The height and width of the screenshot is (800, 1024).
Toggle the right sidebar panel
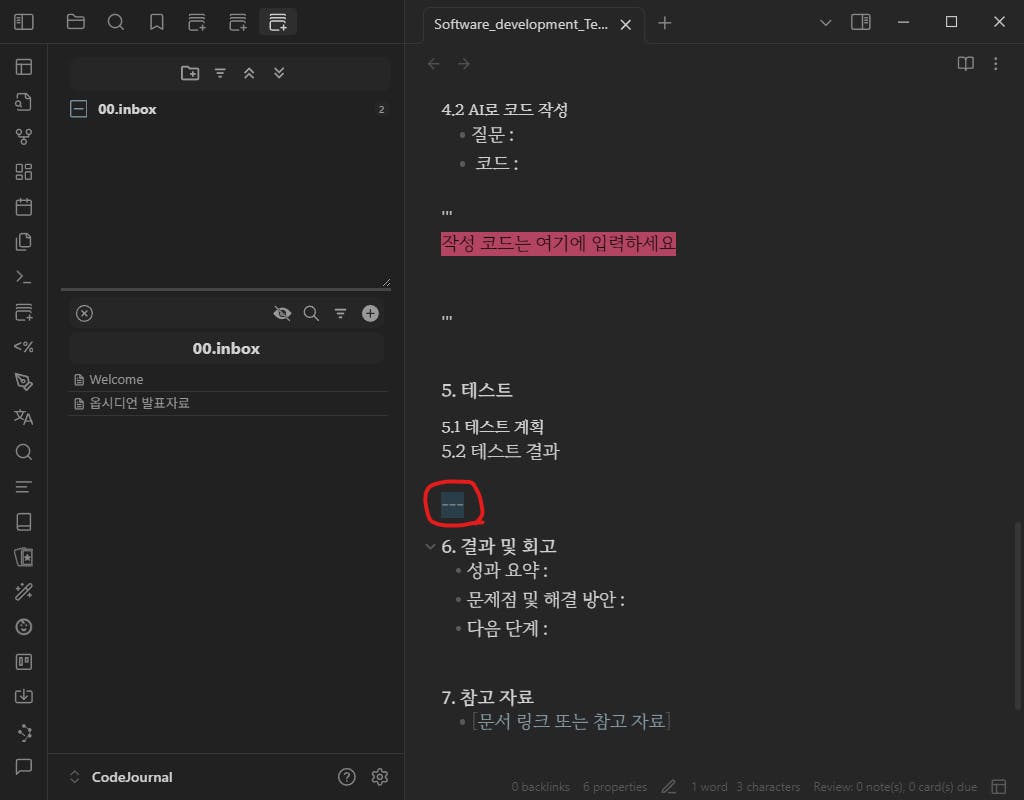pyautogui.click(x=861, y=22)
